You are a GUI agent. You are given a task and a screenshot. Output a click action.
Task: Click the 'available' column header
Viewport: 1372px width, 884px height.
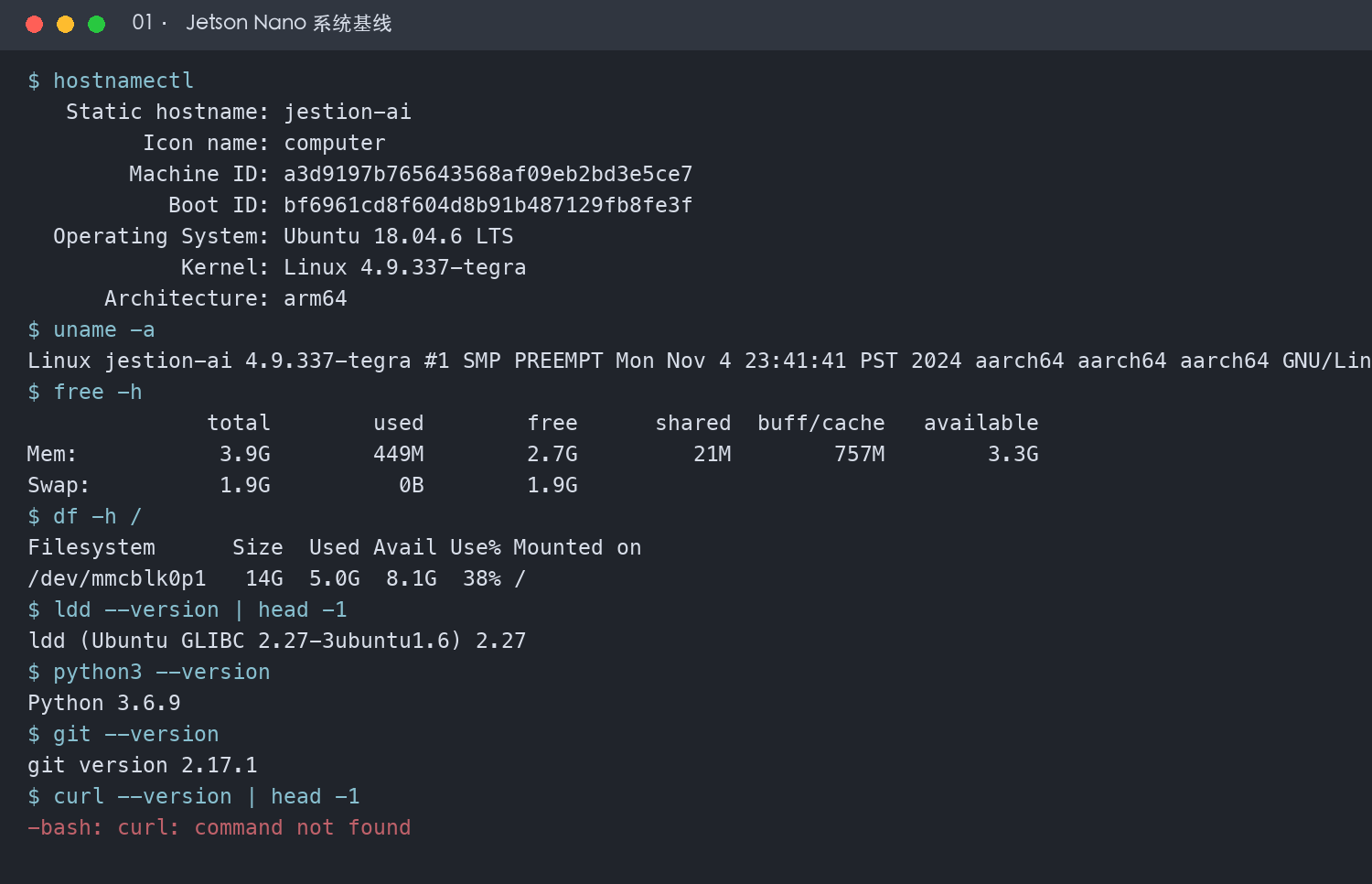981,423
